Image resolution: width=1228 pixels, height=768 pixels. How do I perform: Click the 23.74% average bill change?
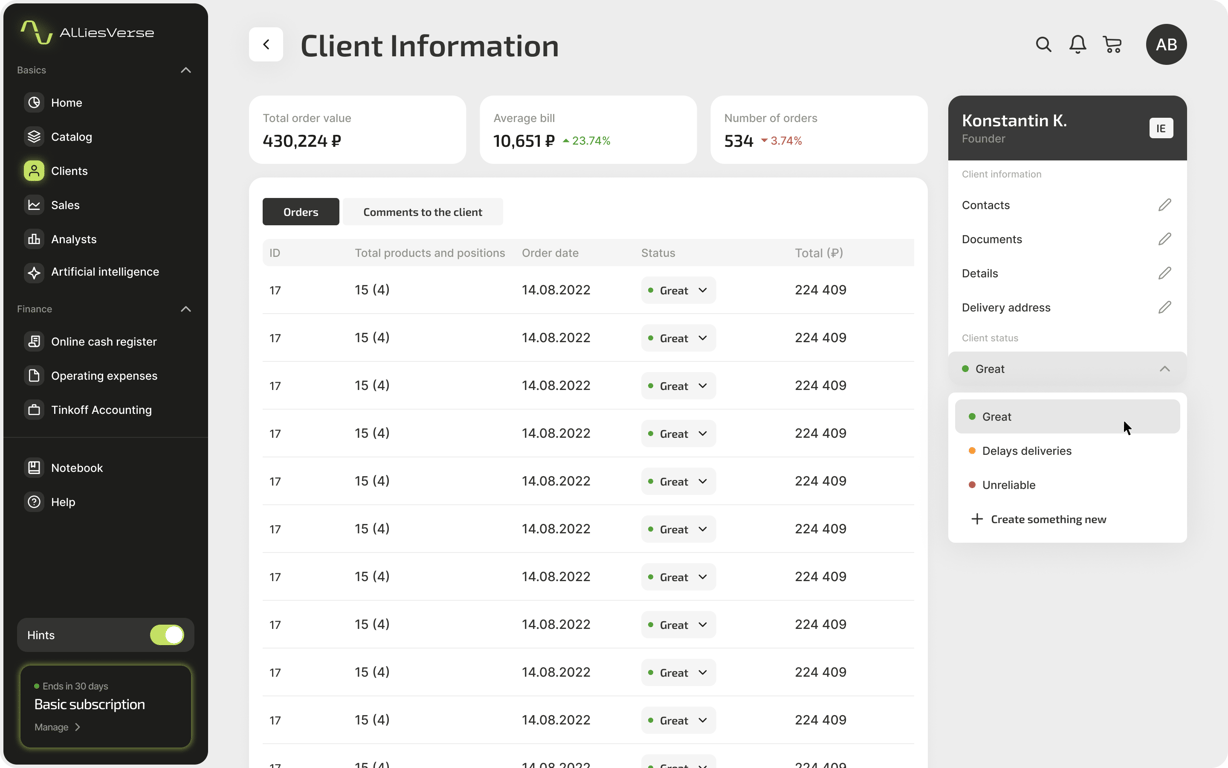coord(586,141)
